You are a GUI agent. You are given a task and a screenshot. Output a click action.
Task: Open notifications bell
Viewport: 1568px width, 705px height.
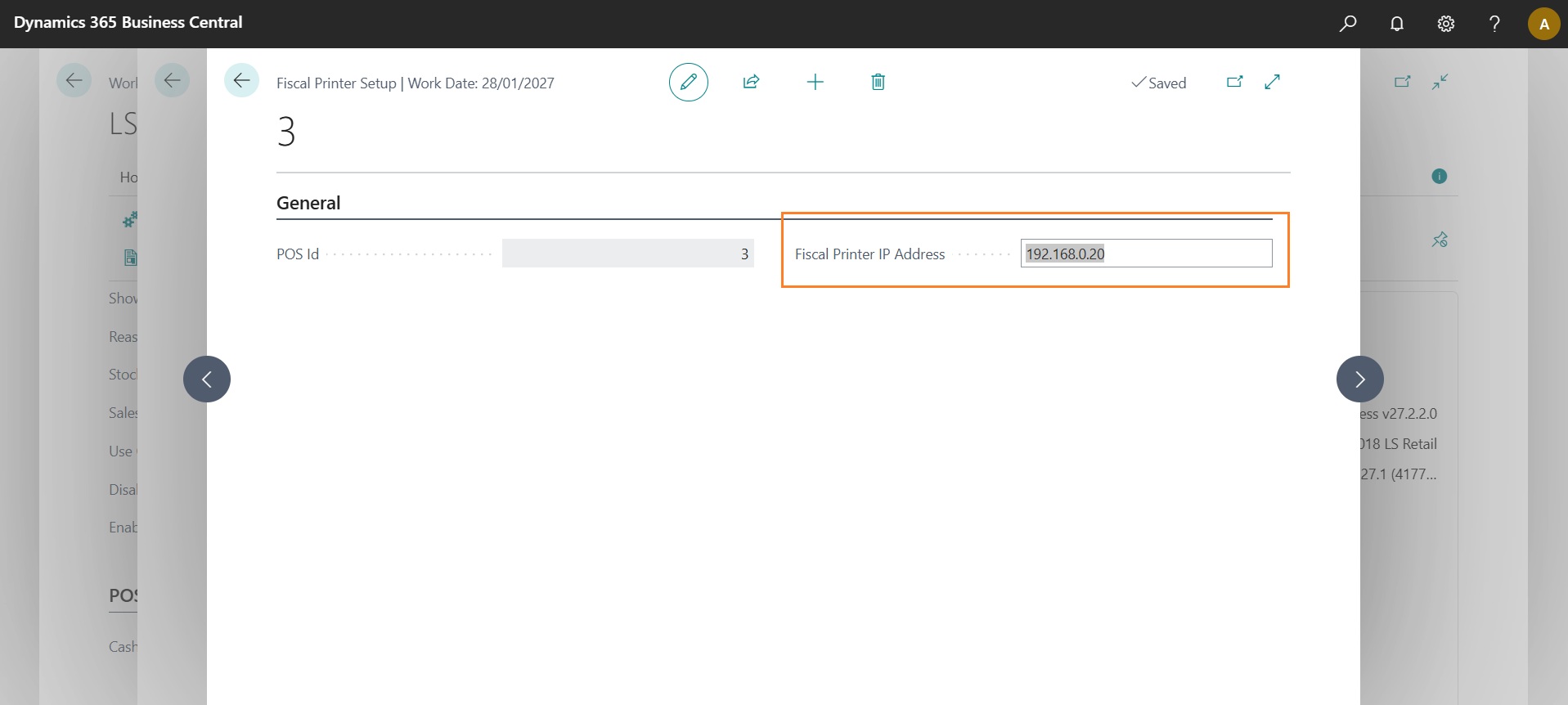[x=1397, y=24]
